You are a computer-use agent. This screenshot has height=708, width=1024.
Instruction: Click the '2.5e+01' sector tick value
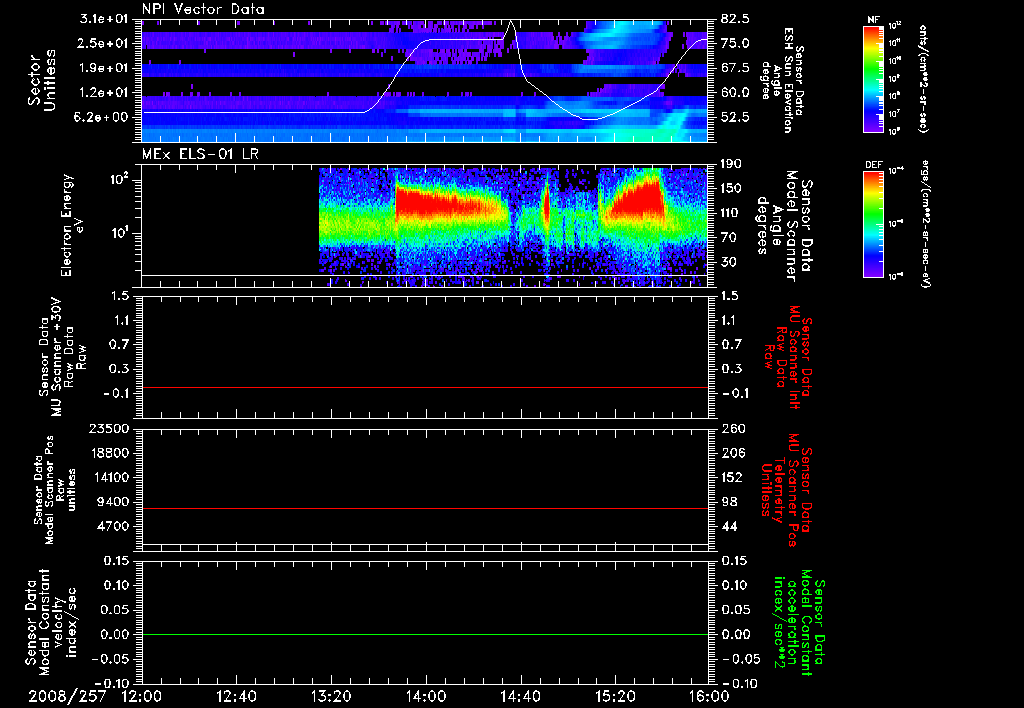(104, 43)
